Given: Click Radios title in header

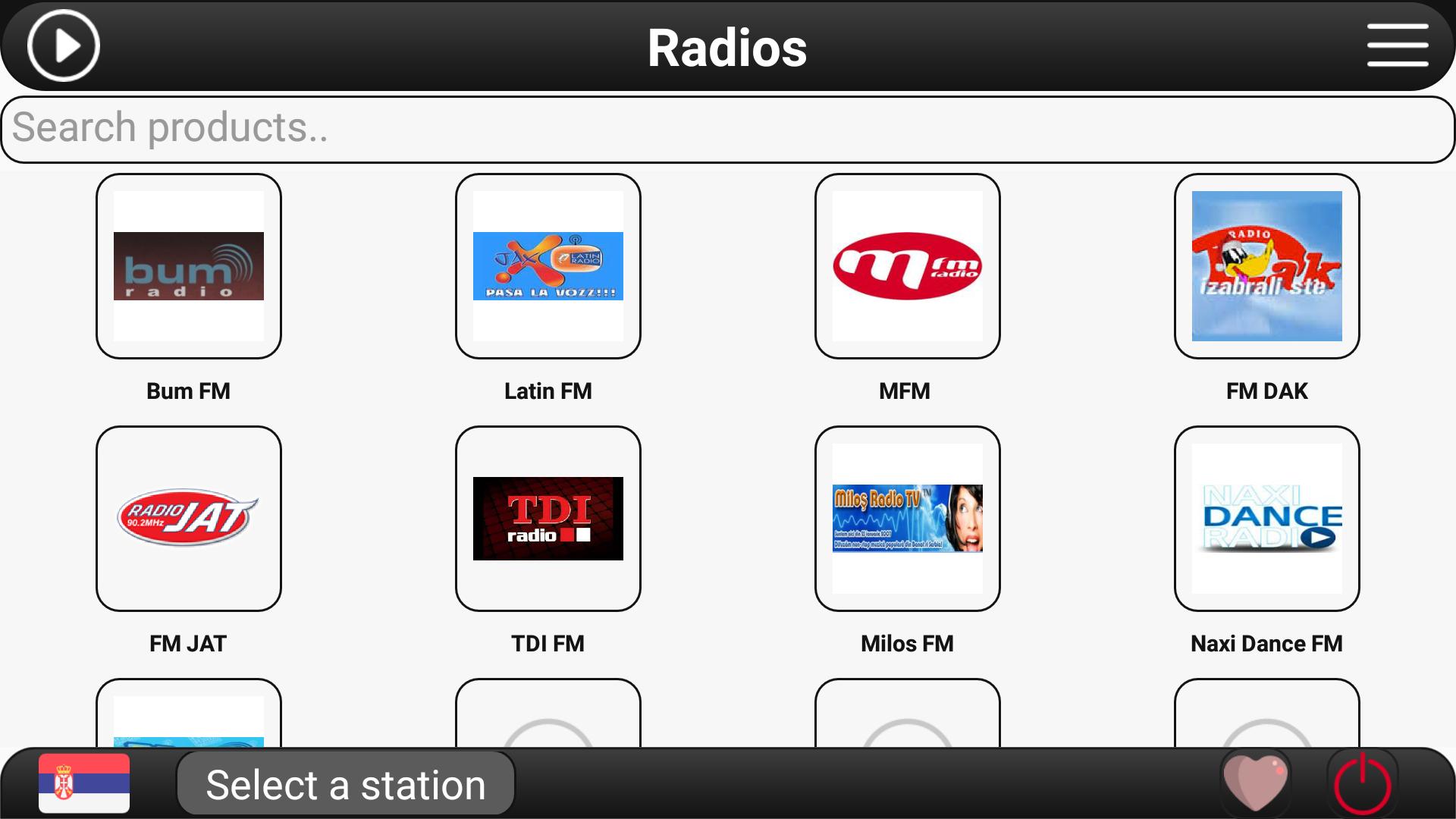Looking at the screenshot, I should pyautogui.click(x=727, y=47).
